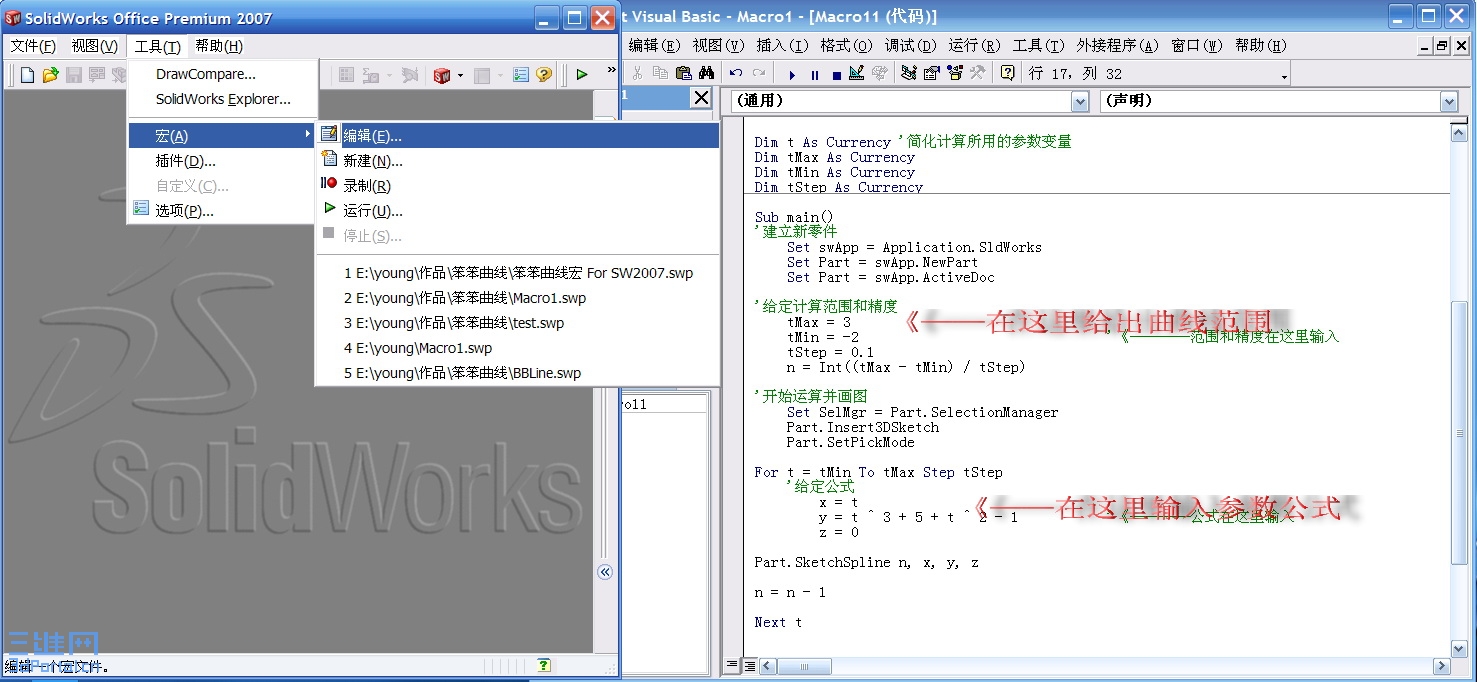Click the code window scroll up arrow

coord(1459,134)
